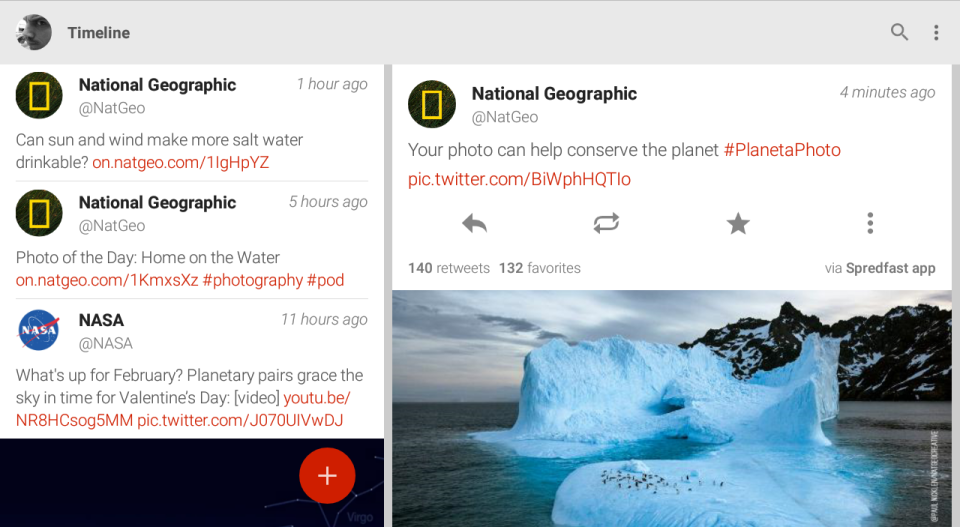The width and height of the screenshot is (960, 527).
Task: Show the 140 retweets list
Action: click(x=449, y=268)
